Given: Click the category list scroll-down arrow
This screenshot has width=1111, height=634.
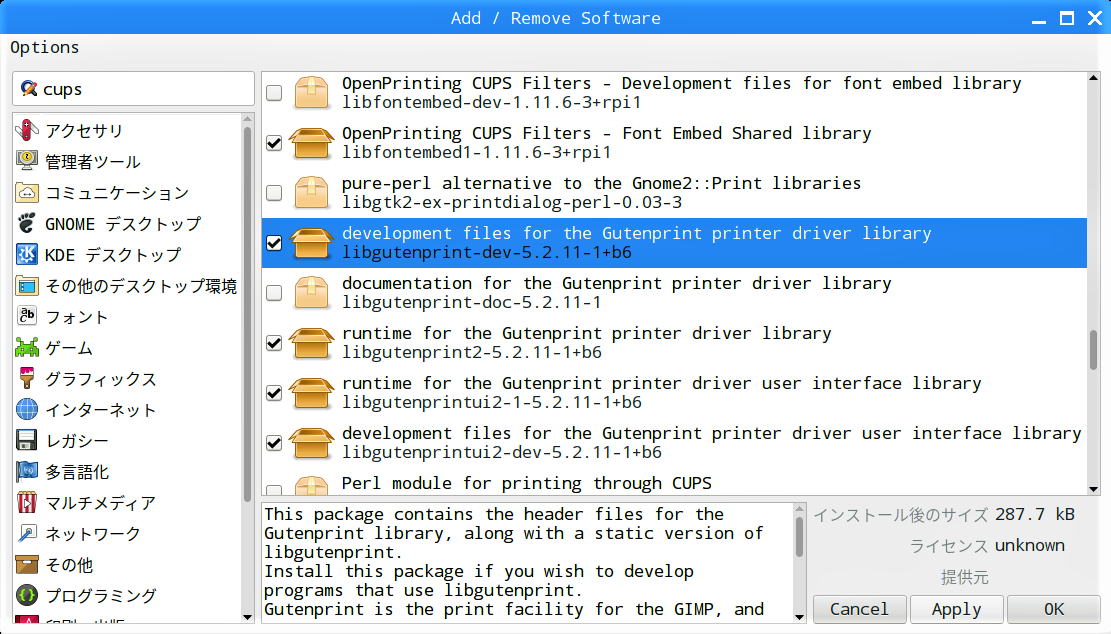Looking at the screenshot, I should pyautogui.click(x=247, y=617).
